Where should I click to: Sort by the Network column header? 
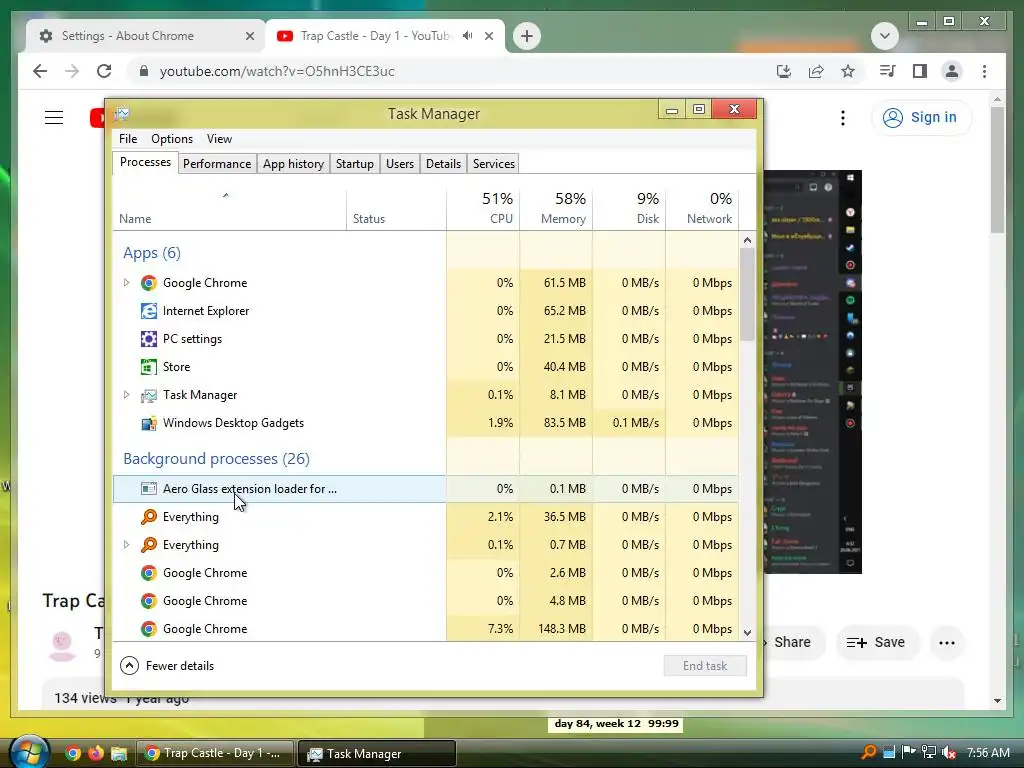703,208
